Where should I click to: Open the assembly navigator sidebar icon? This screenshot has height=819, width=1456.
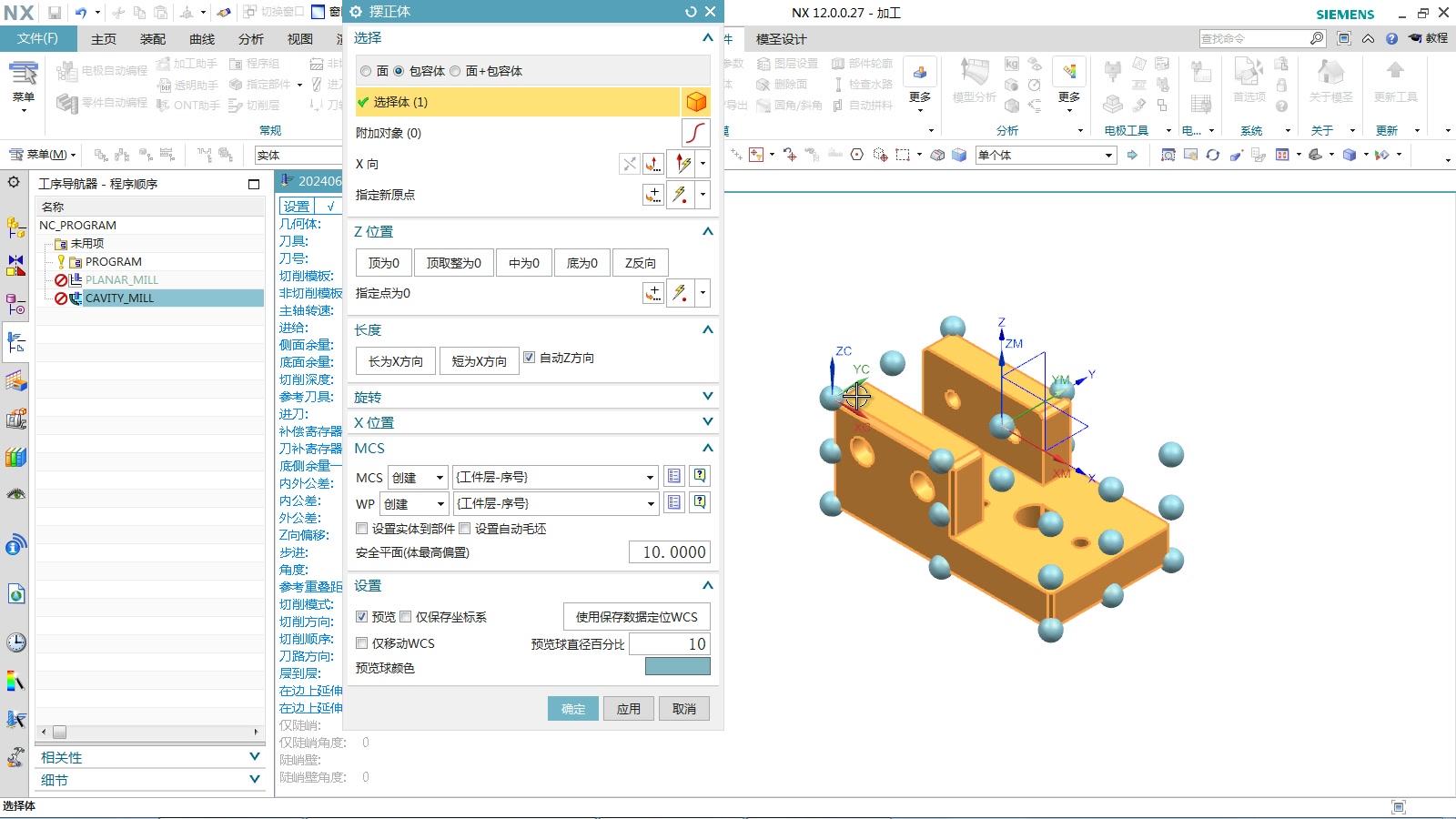16,227
